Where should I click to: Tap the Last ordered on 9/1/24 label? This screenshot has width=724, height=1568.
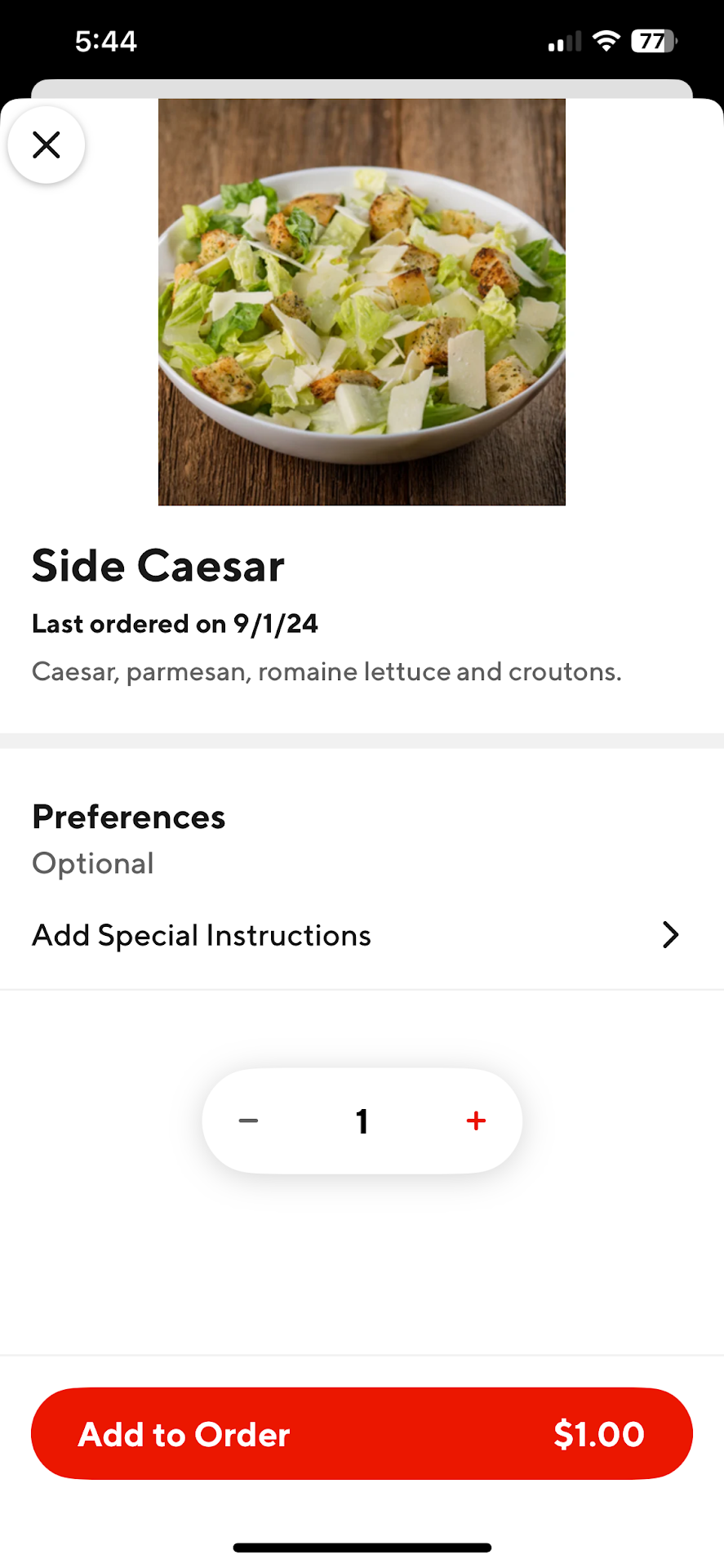pos(175,624)
